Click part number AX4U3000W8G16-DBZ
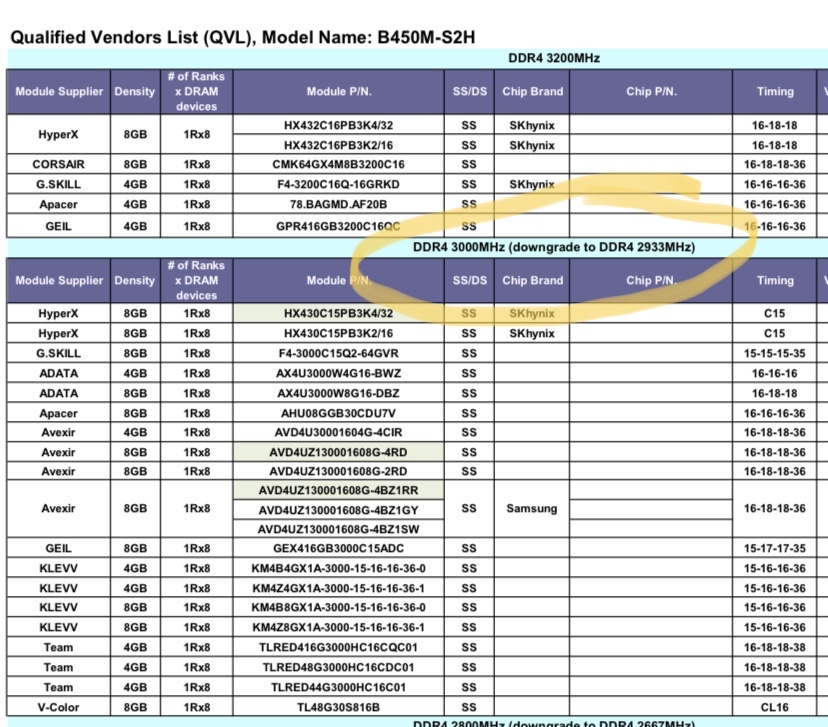The height and width of the screenshot is (727, 828). (338, 393)
